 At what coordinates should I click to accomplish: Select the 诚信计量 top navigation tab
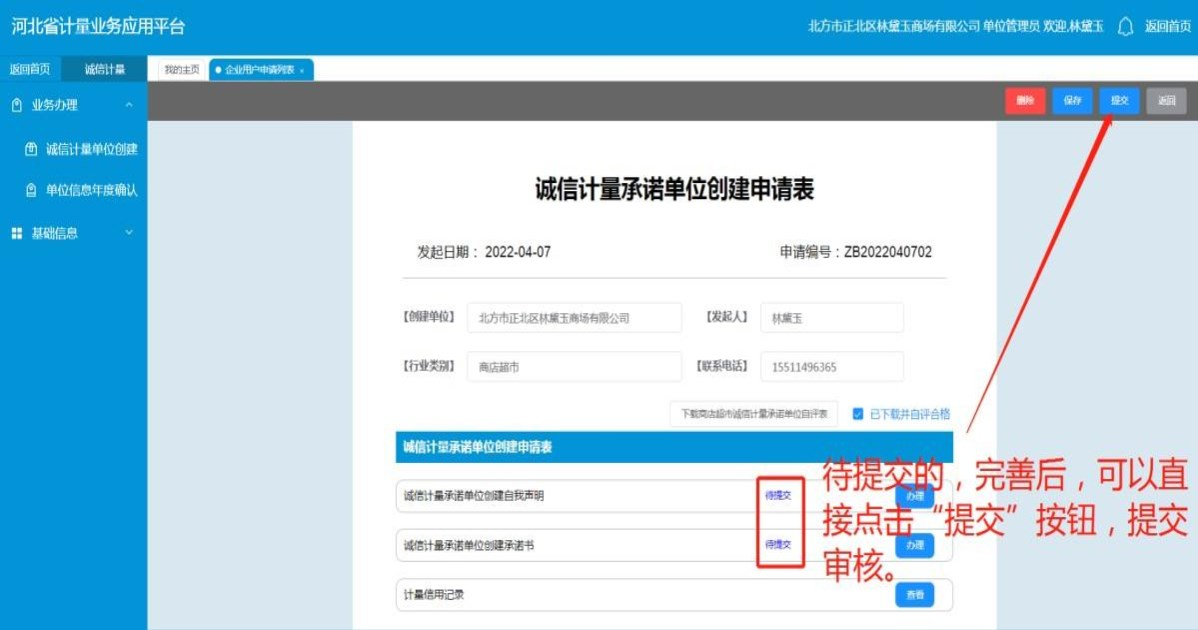[x=104, y=69]
